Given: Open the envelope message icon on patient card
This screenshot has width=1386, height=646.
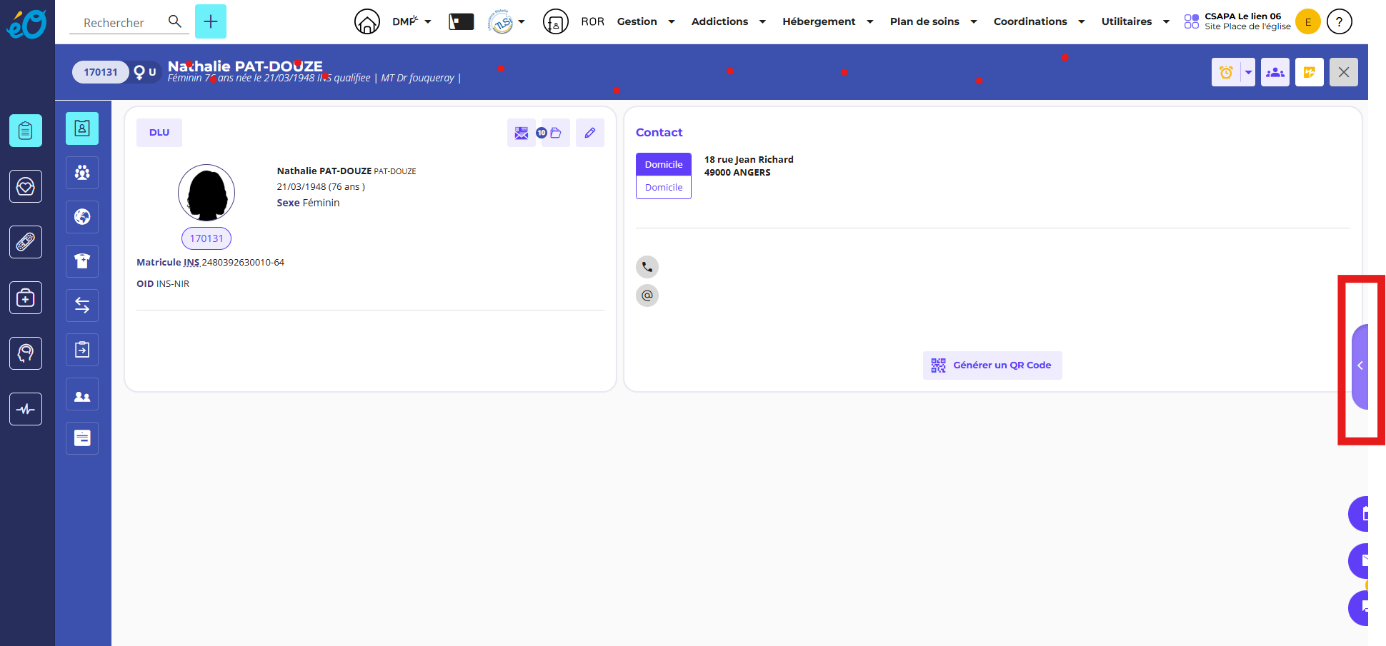Looking at the screenshot, I should click(521, 133).
